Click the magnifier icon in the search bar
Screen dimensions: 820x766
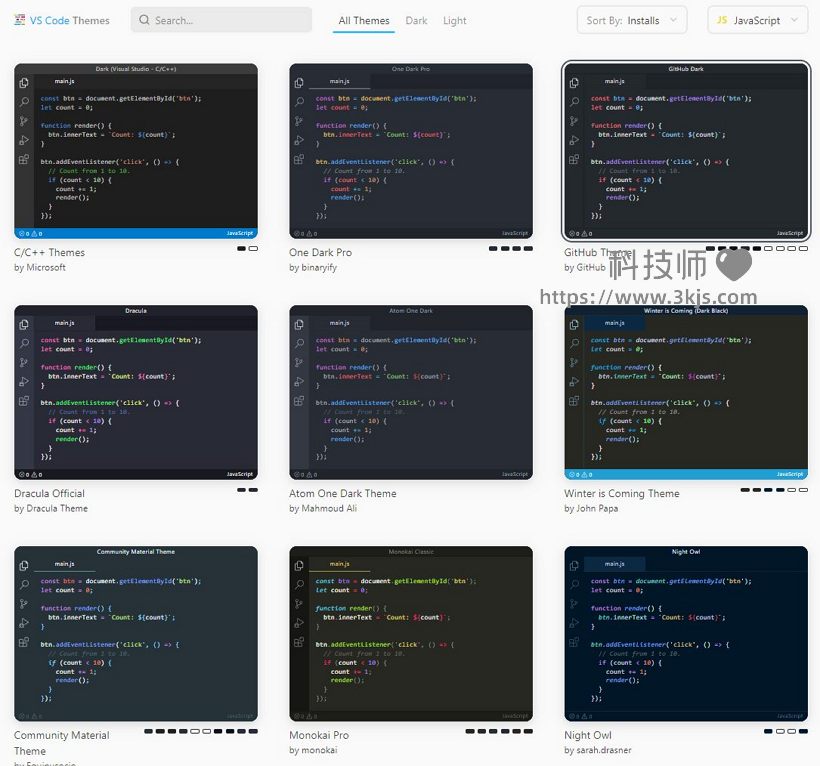coord(144,20)
